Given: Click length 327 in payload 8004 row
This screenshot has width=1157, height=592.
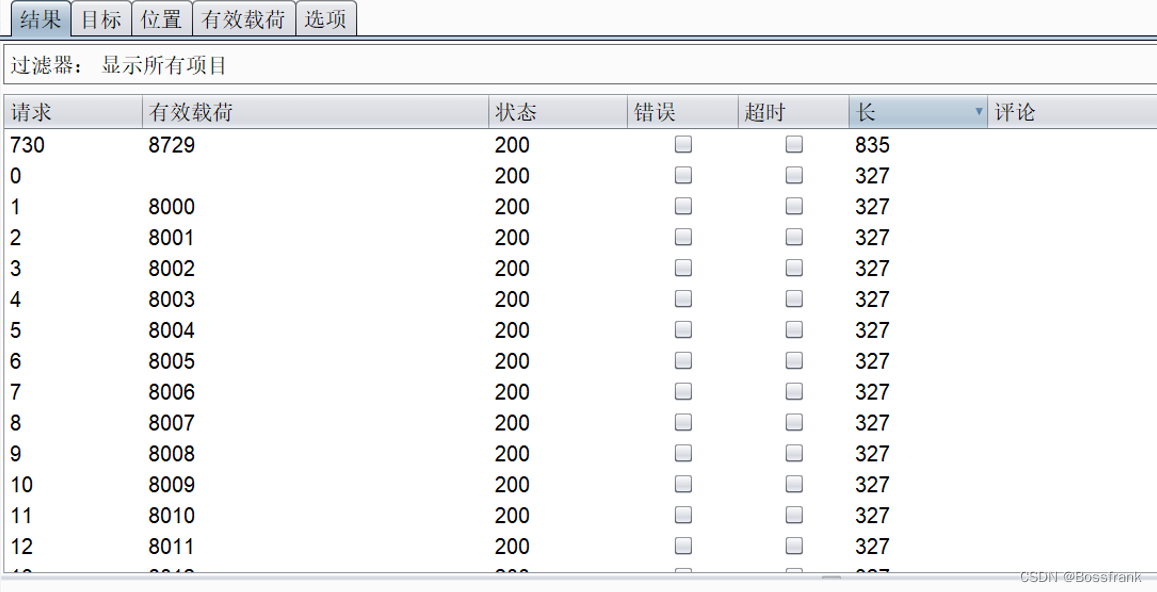Looking at the screenshot, I should tap(872, 330).
